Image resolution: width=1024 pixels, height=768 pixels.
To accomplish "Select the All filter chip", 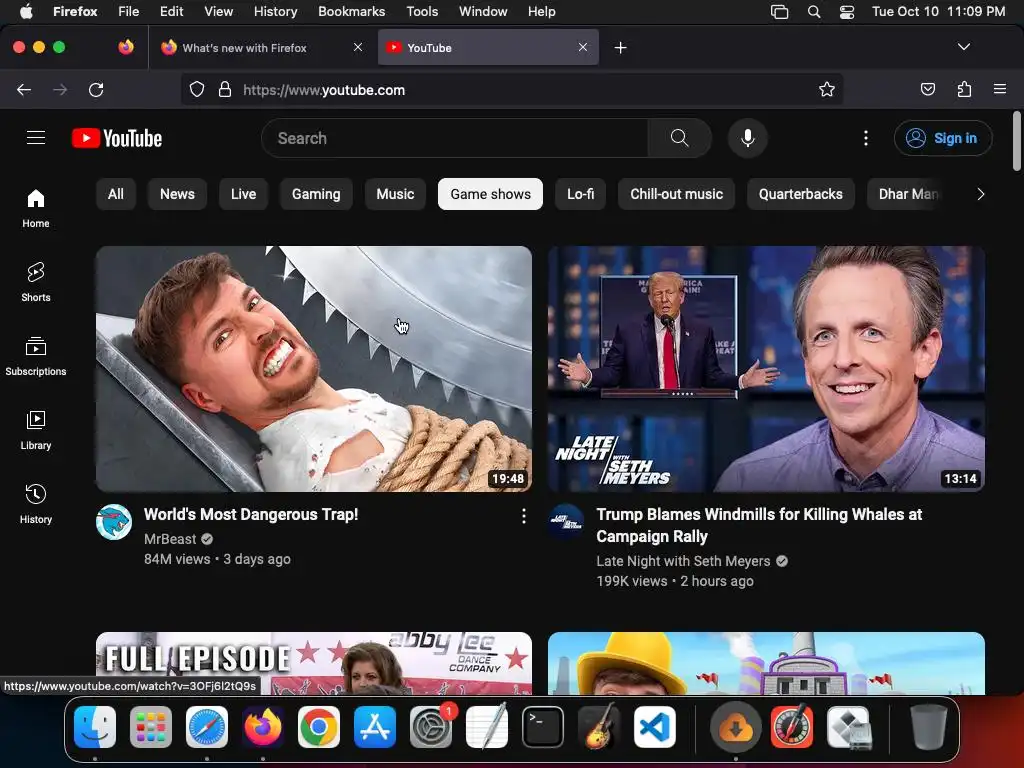I will click(116, 194).
